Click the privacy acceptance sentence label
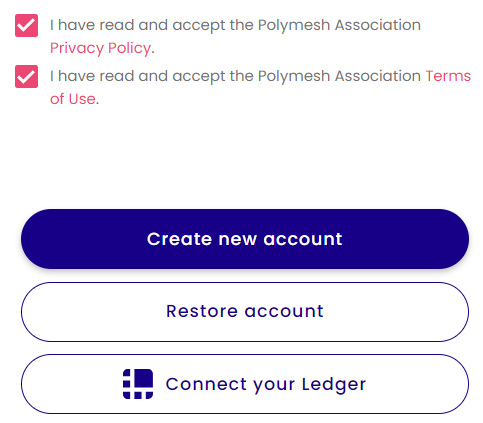483x423 pixels. [235, 37]
